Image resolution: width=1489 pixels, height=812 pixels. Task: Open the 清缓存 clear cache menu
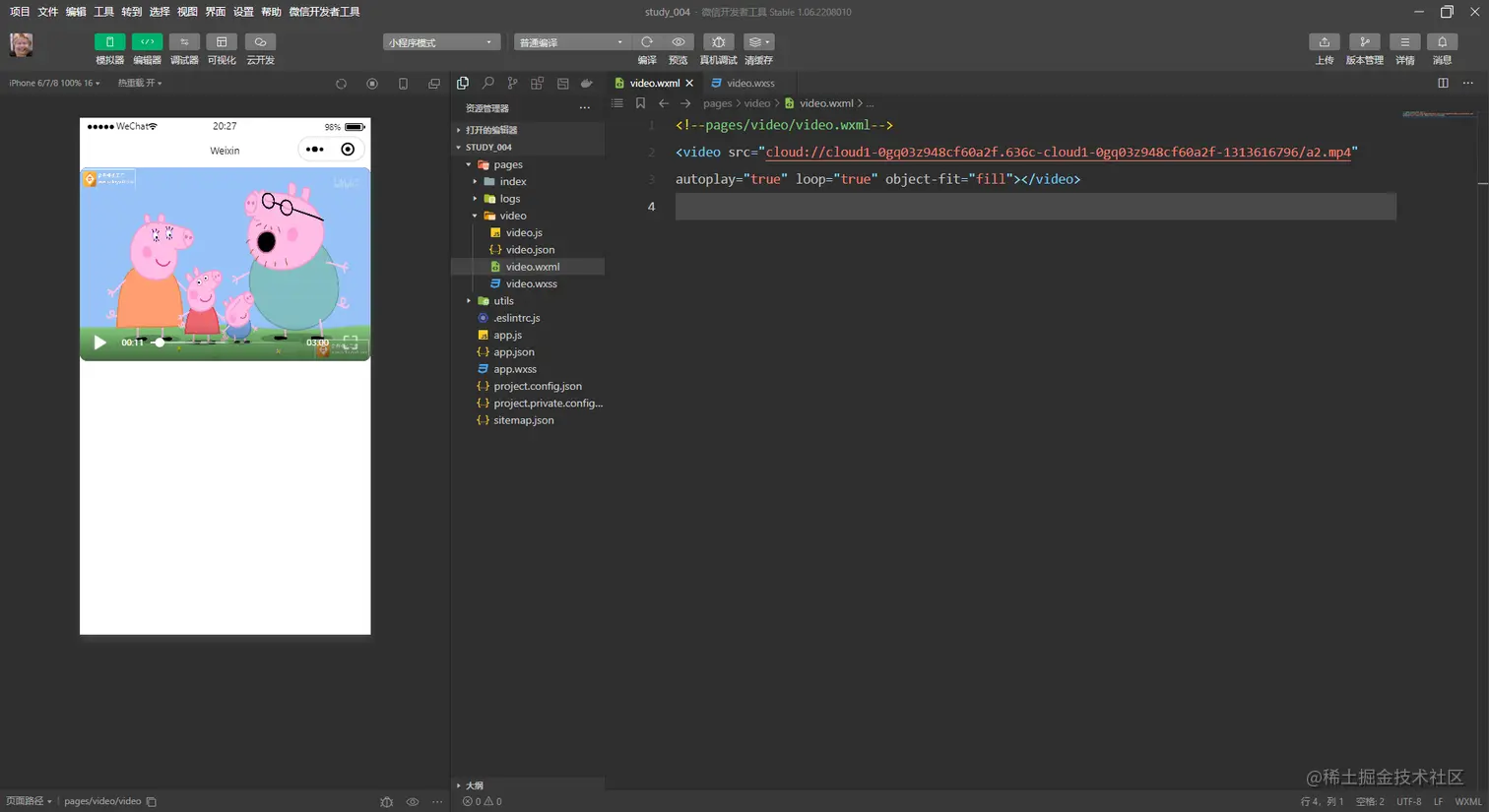pos(758,42)
